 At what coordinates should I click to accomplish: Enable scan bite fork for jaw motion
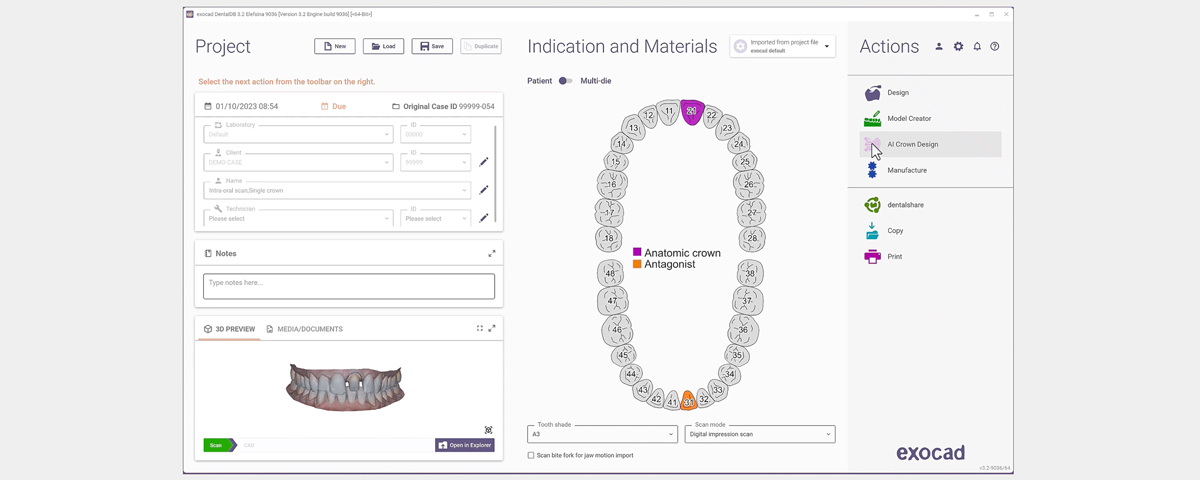coord(531,455)
